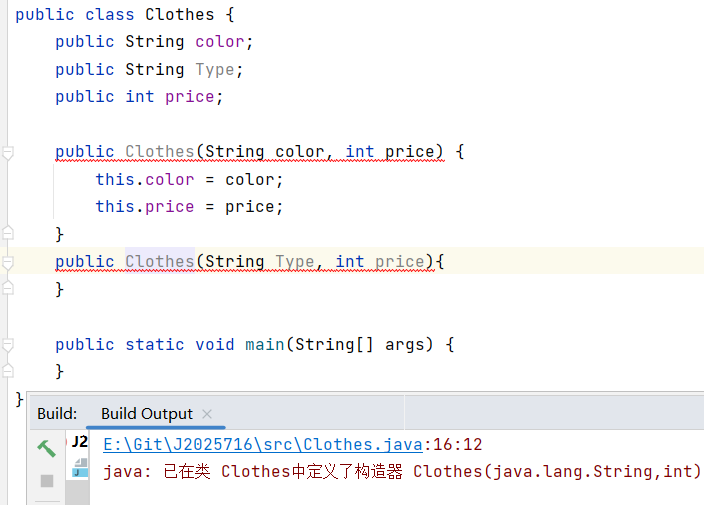Open the Clothes.java file path link
The image size is (704, 505).
(263, 444)
